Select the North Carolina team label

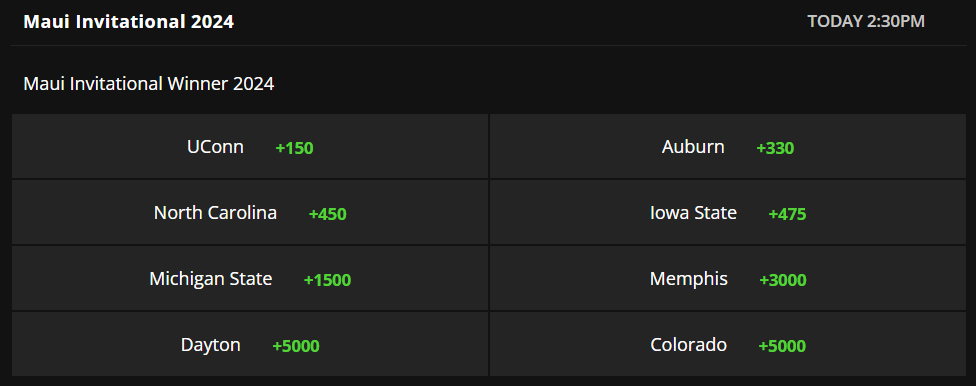(x=215, y=213)
